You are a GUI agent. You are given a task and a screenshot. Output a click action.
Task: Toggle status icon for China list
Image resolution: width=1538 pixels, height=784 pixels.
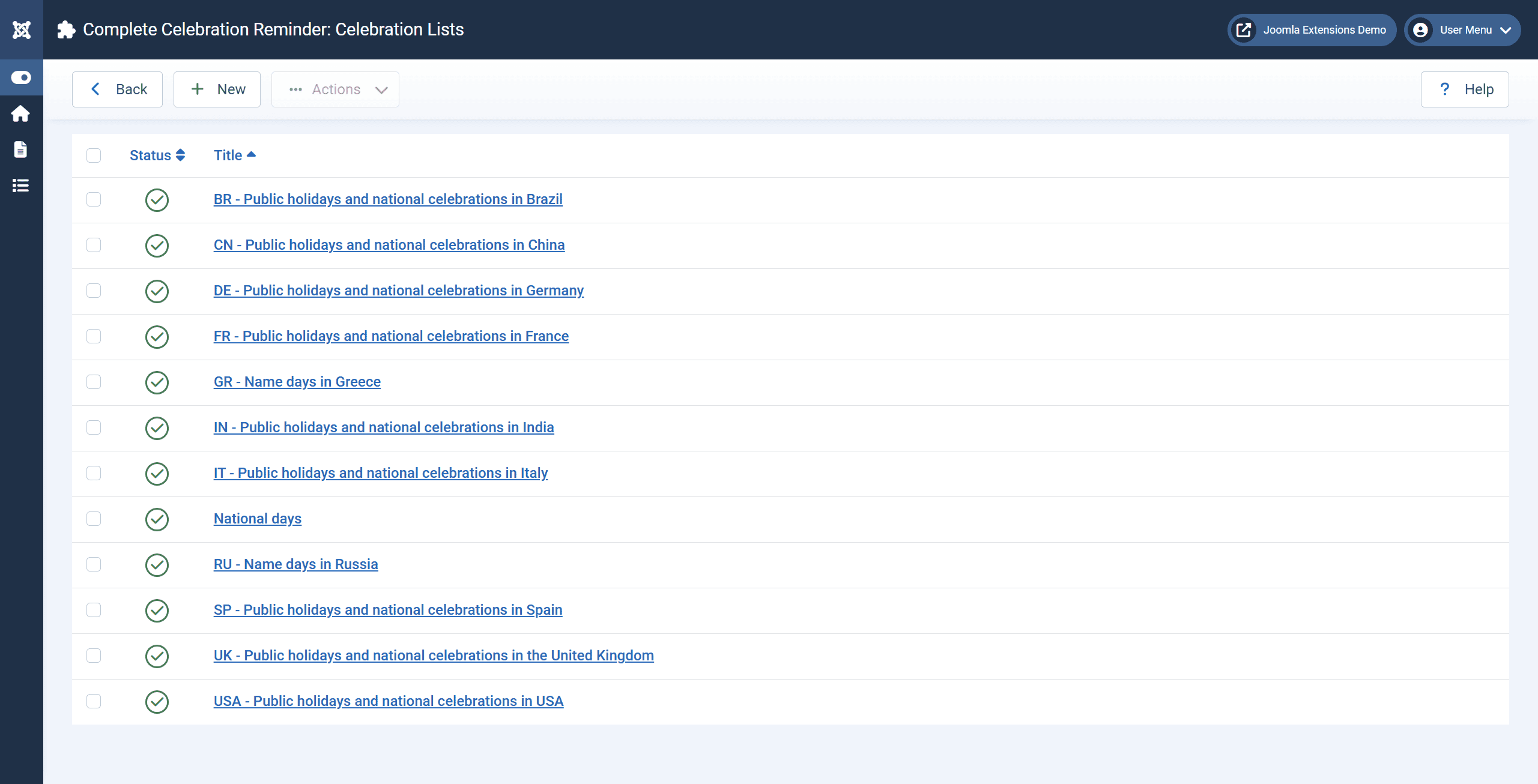coord(157,246)
